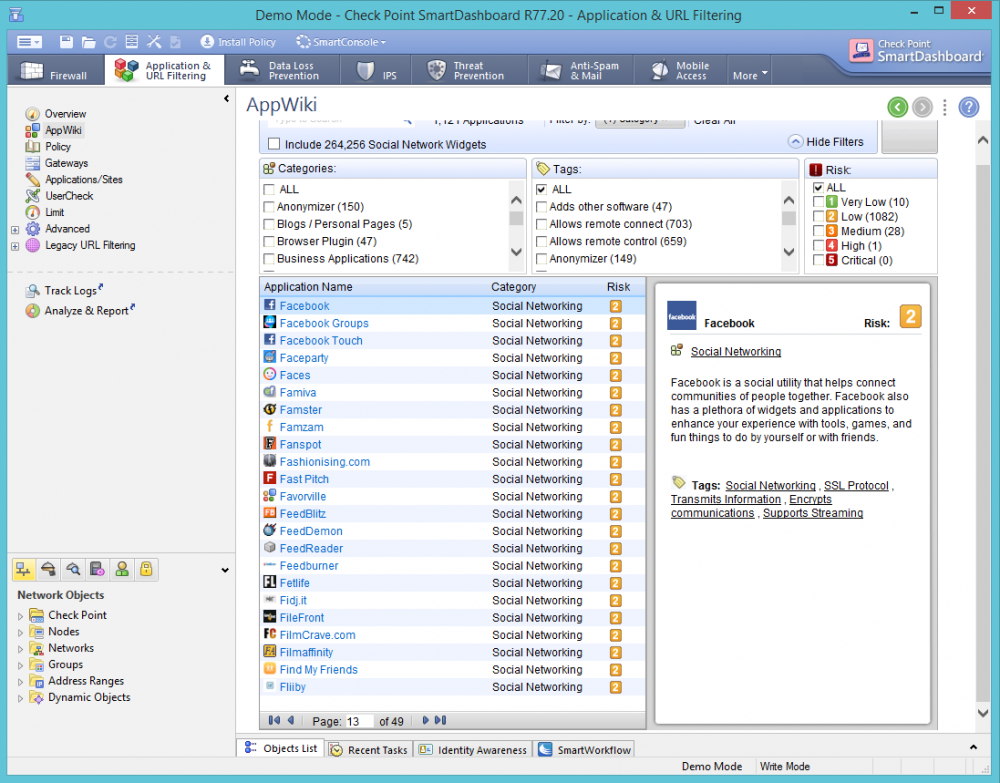Screen dimensions: 1000x783
Task: Go to the previous page arrow
Action: (291, 721)
